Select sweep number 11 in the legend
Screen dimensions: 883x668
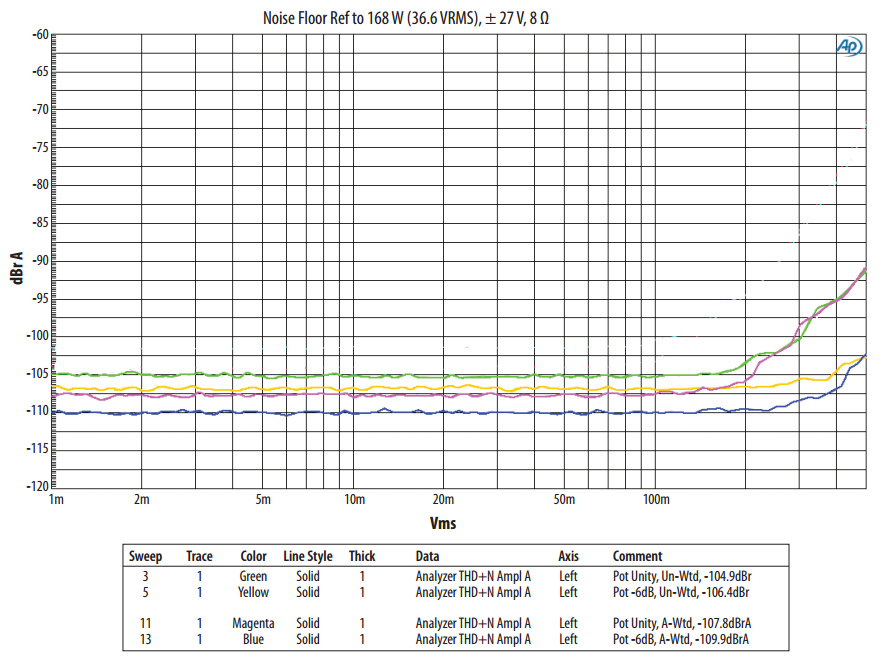[x=146, y=623]
